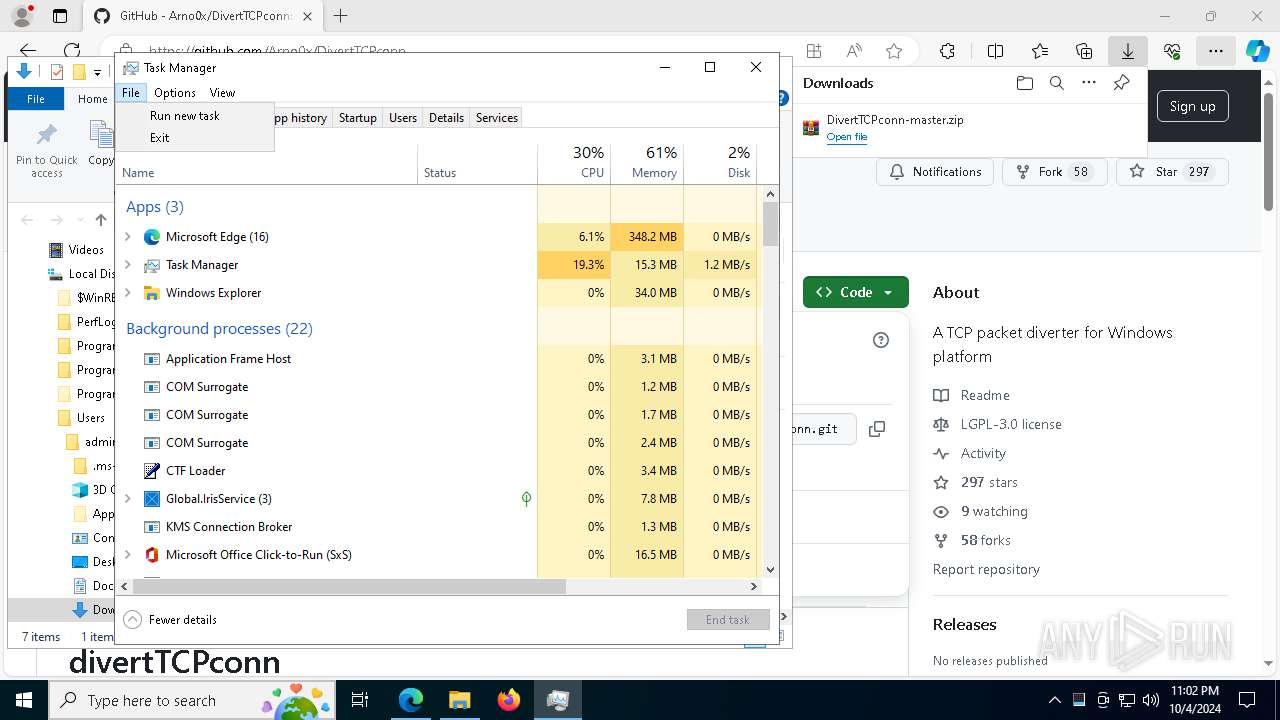Click the Global.IrisService process icon
The width and height of the screenshot is (1280, 720).
pos(152,499)
